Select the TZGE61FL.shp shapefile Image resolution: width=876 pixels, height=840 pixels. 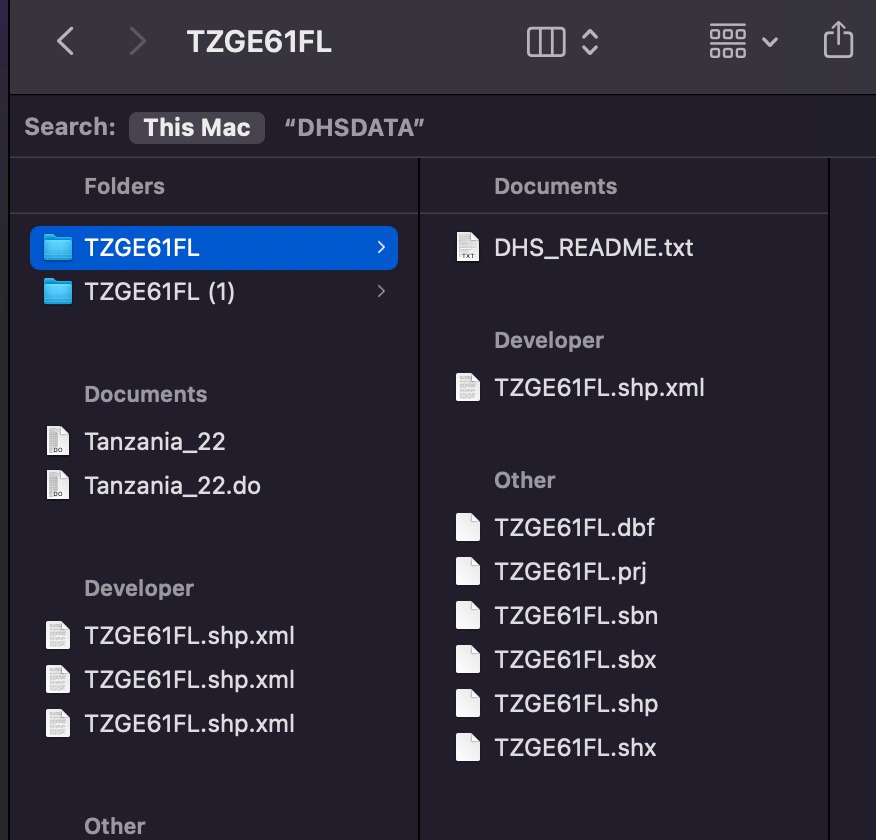coord(576,703)
